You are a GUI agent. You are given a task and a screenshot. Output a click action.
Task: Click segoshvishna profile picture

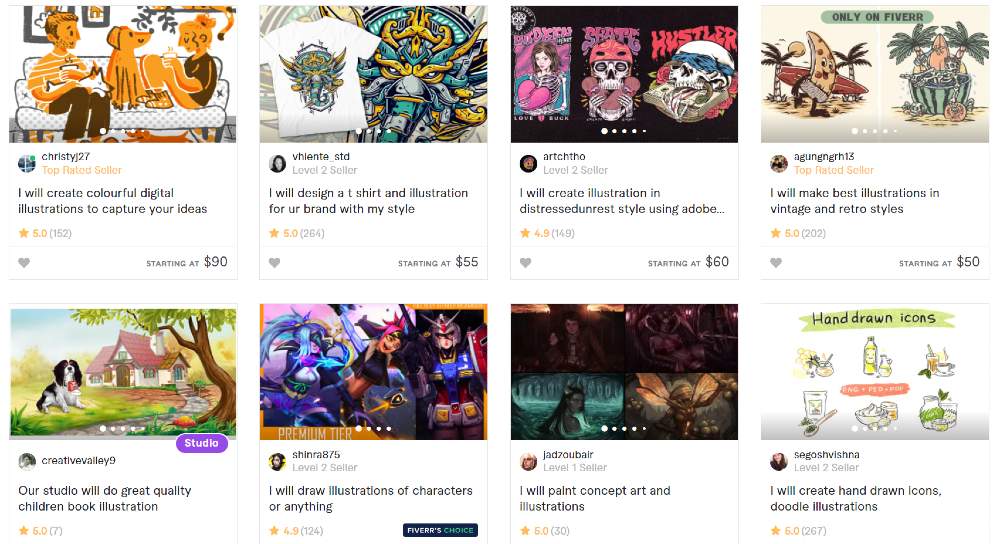coord(779,461)
